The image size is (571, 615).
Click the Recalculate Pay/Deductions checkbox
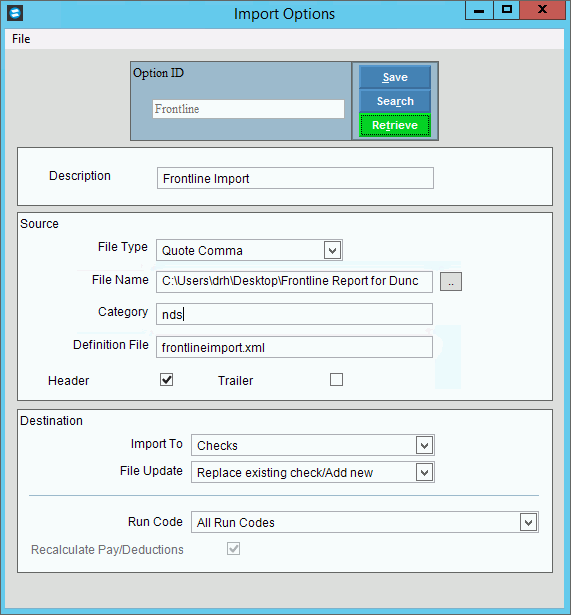(233, 548)
